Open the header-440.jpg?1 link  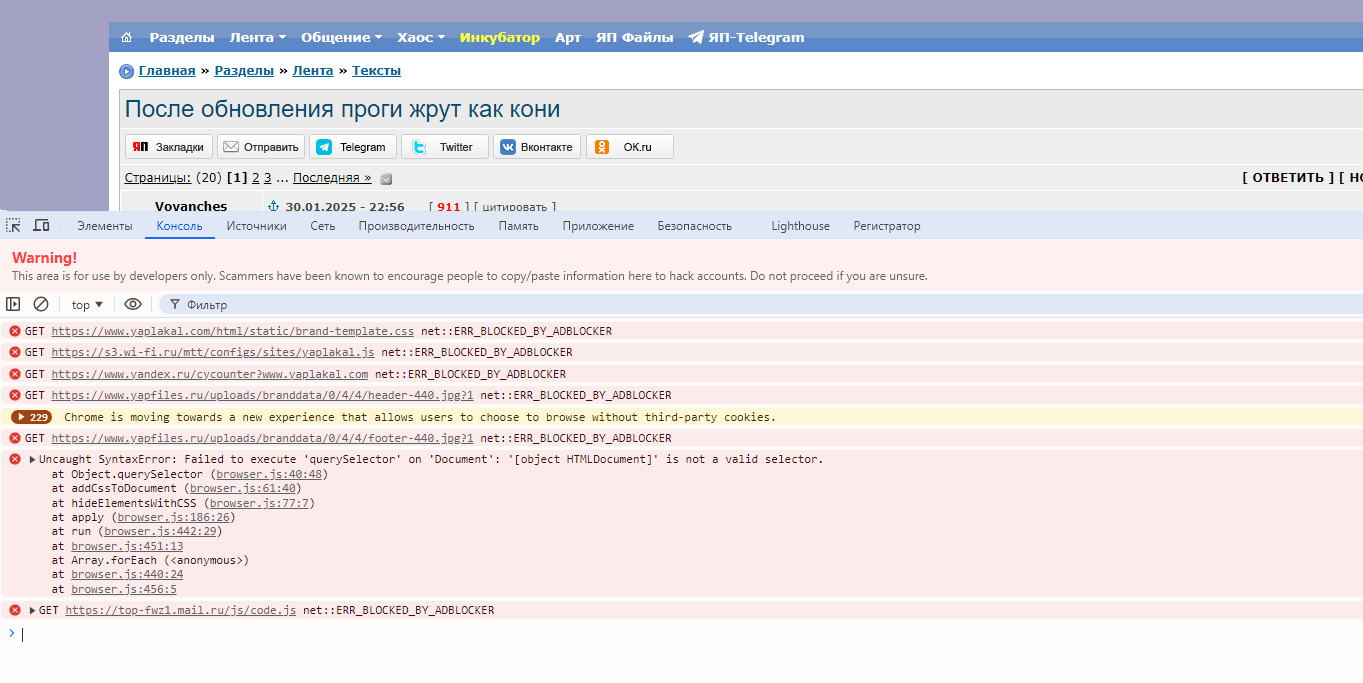(263, 395)
